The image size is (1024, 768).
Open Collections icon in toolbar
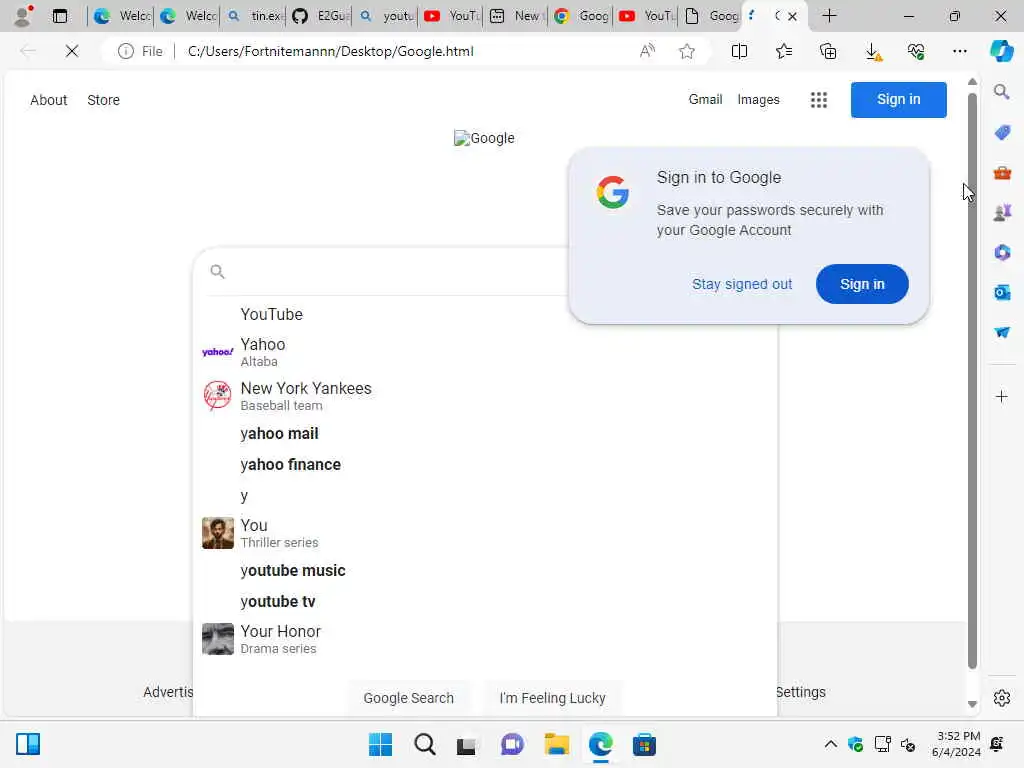(x=828, y=51)
